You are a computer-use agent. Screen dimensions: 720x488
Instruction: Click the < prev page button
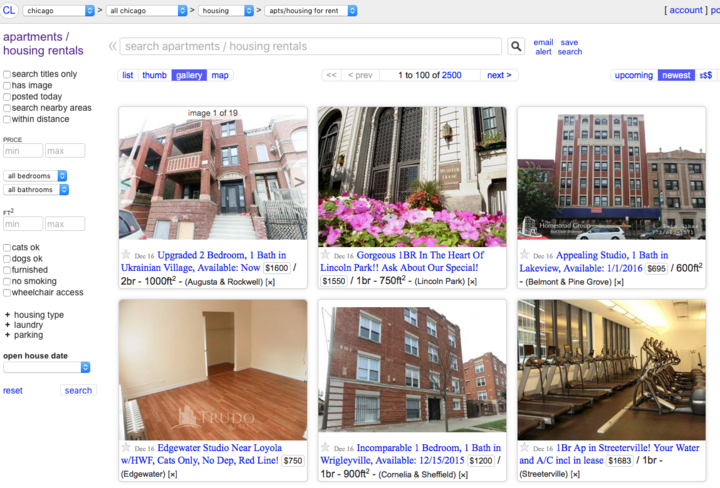360,75
